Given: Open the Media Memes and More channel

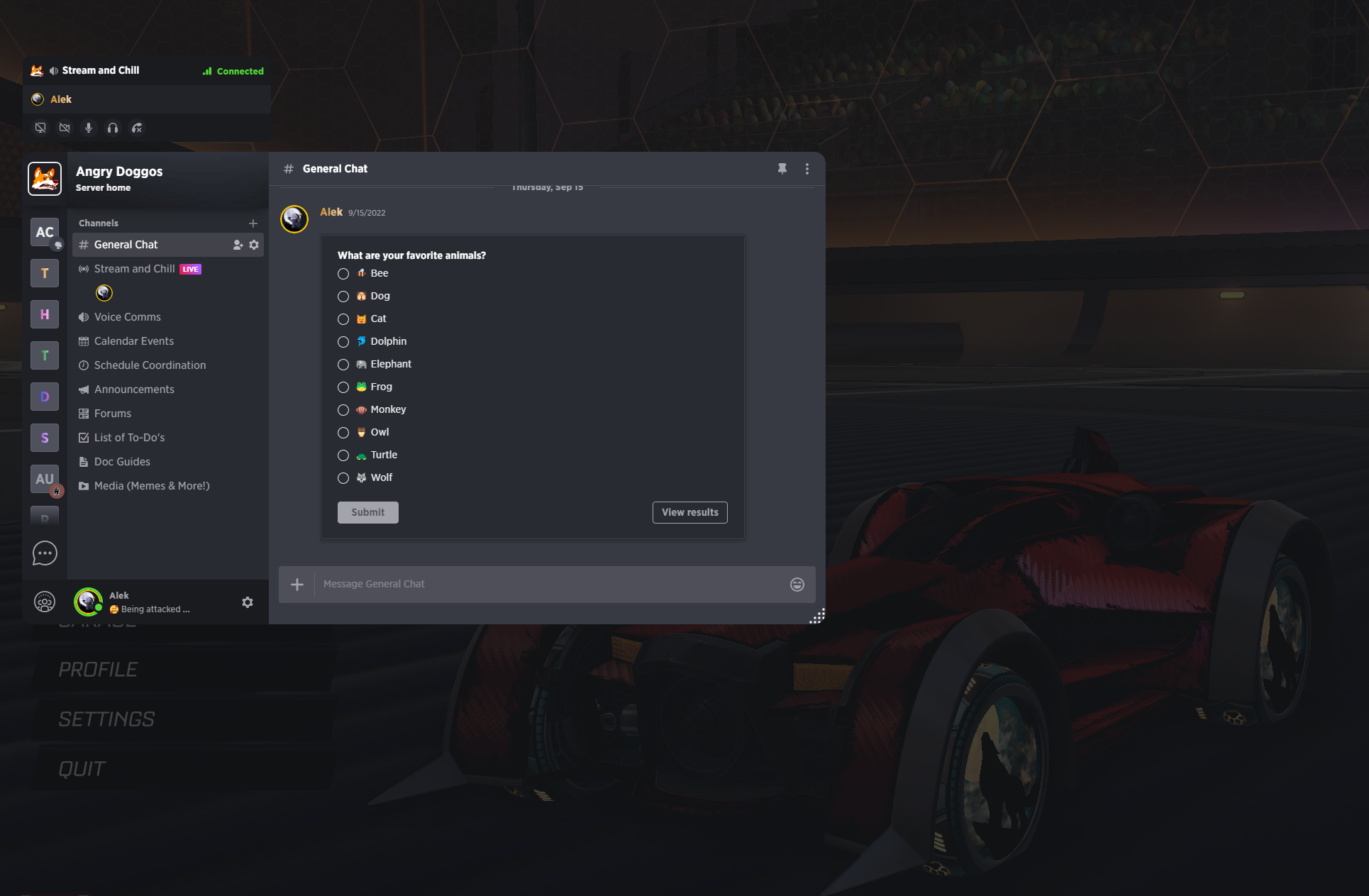Looking at the screenshot, I should pos(152,485).
